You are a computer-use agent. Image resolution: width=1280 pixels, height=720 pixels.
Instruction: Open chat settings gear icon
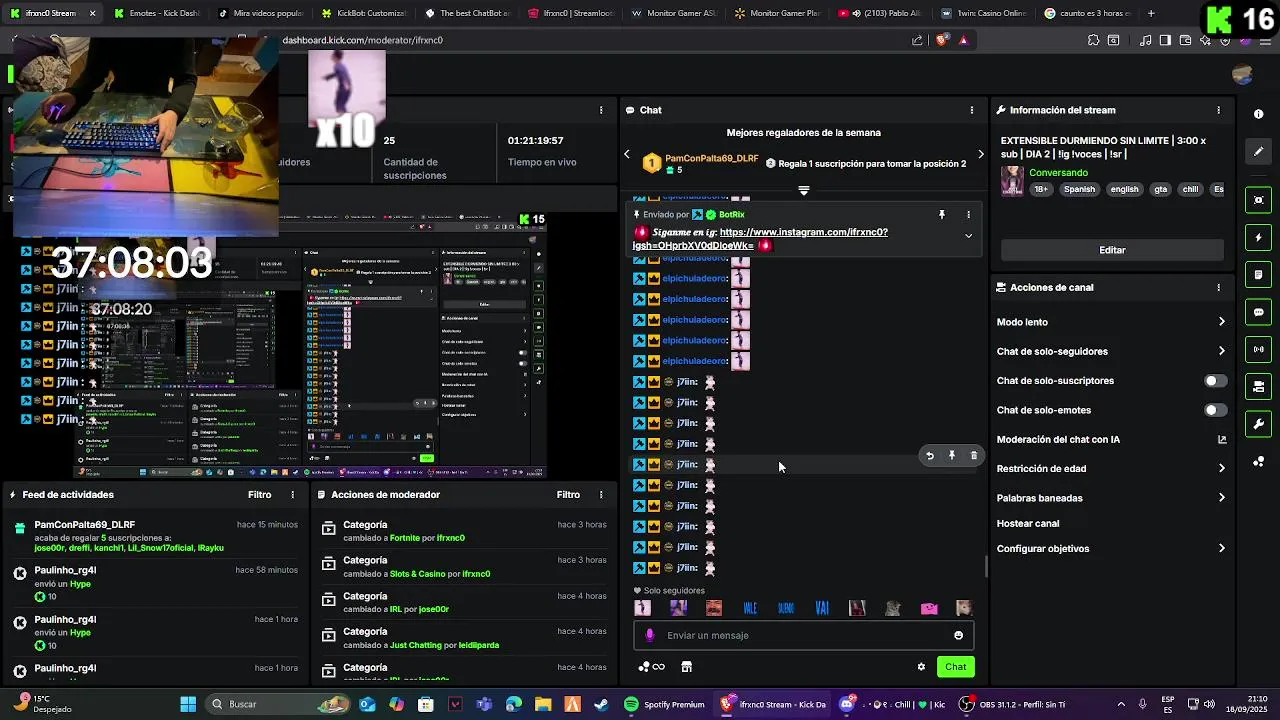[x=921, y=667]
